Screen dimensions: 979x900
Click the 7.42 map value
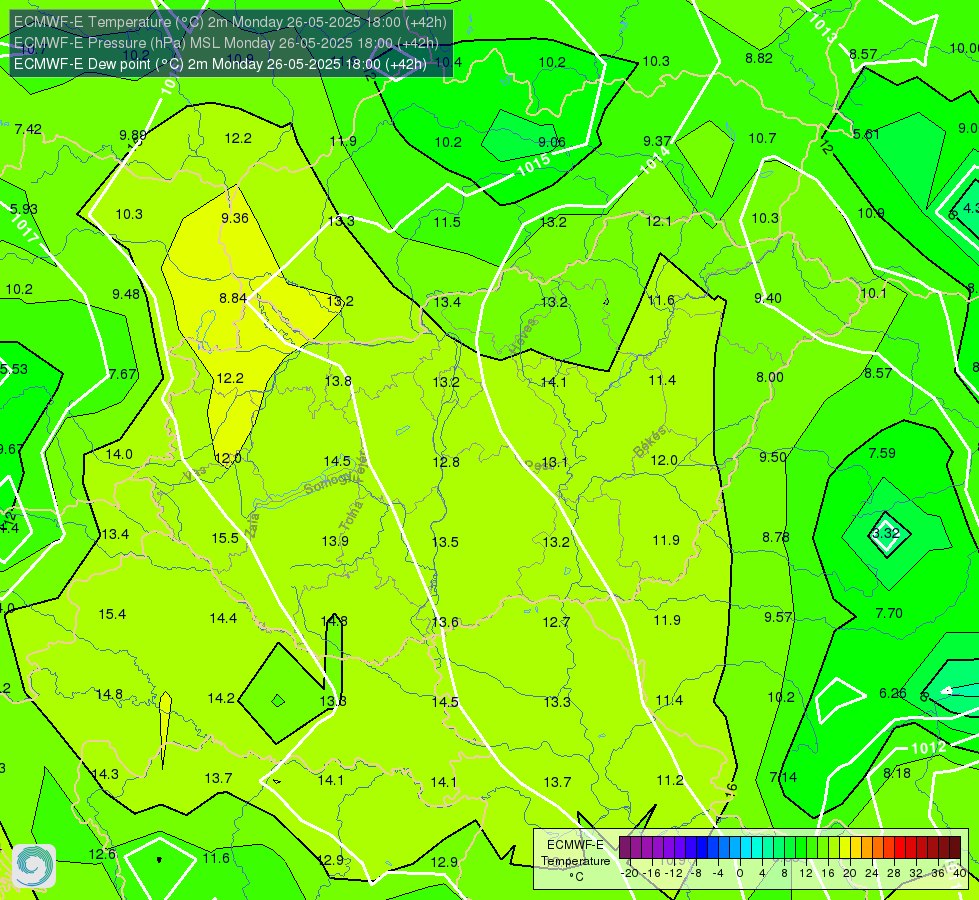pos(28,129)
